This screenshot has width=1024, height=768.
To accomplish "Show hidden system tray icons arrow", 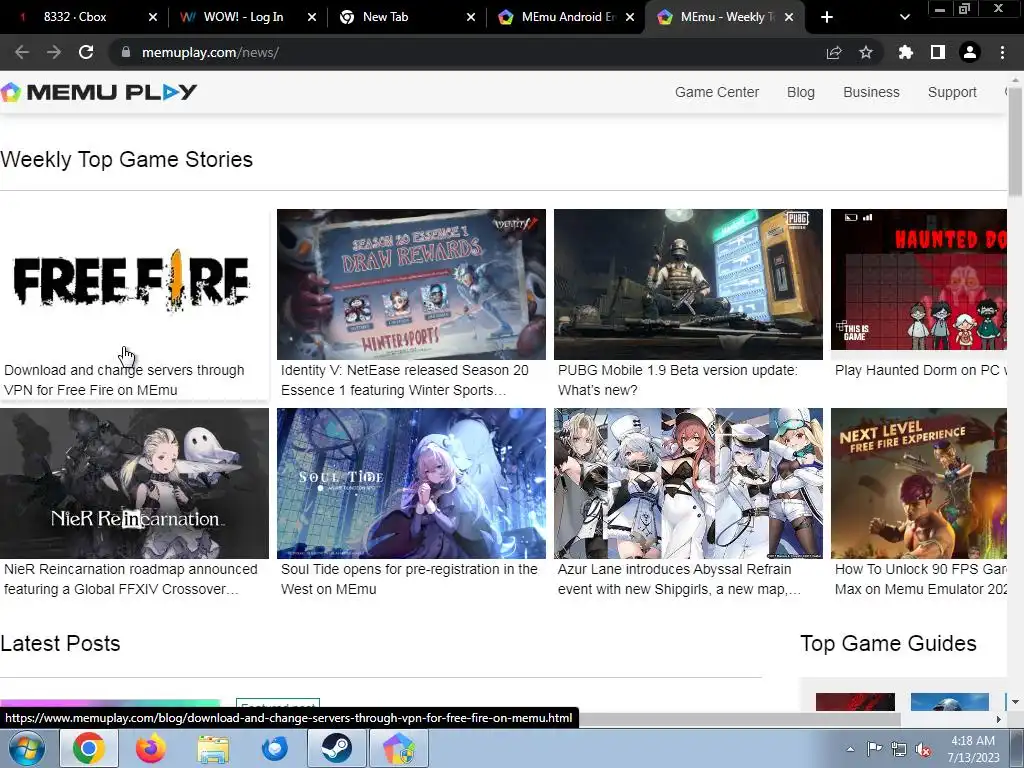I will pos(850,749).
